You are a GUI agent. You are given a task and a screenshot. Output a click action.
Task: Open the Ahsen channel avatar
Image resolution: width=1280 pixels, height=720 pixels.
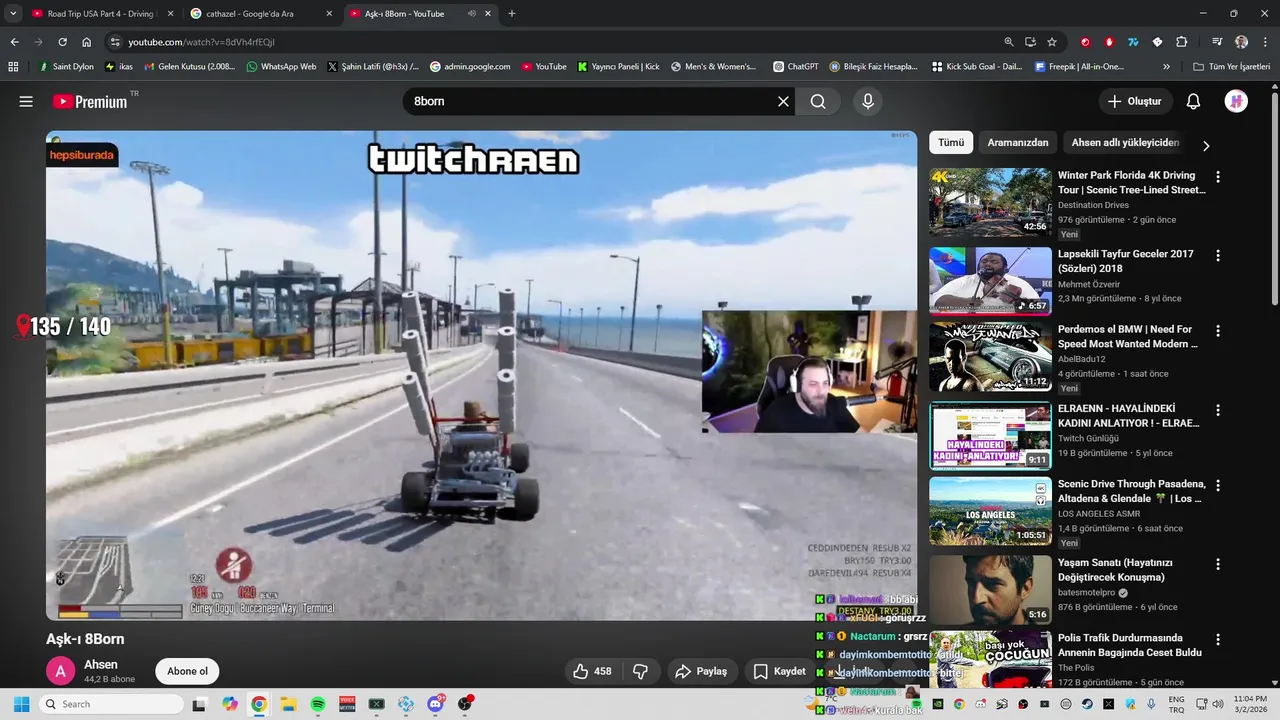(60, 671)
